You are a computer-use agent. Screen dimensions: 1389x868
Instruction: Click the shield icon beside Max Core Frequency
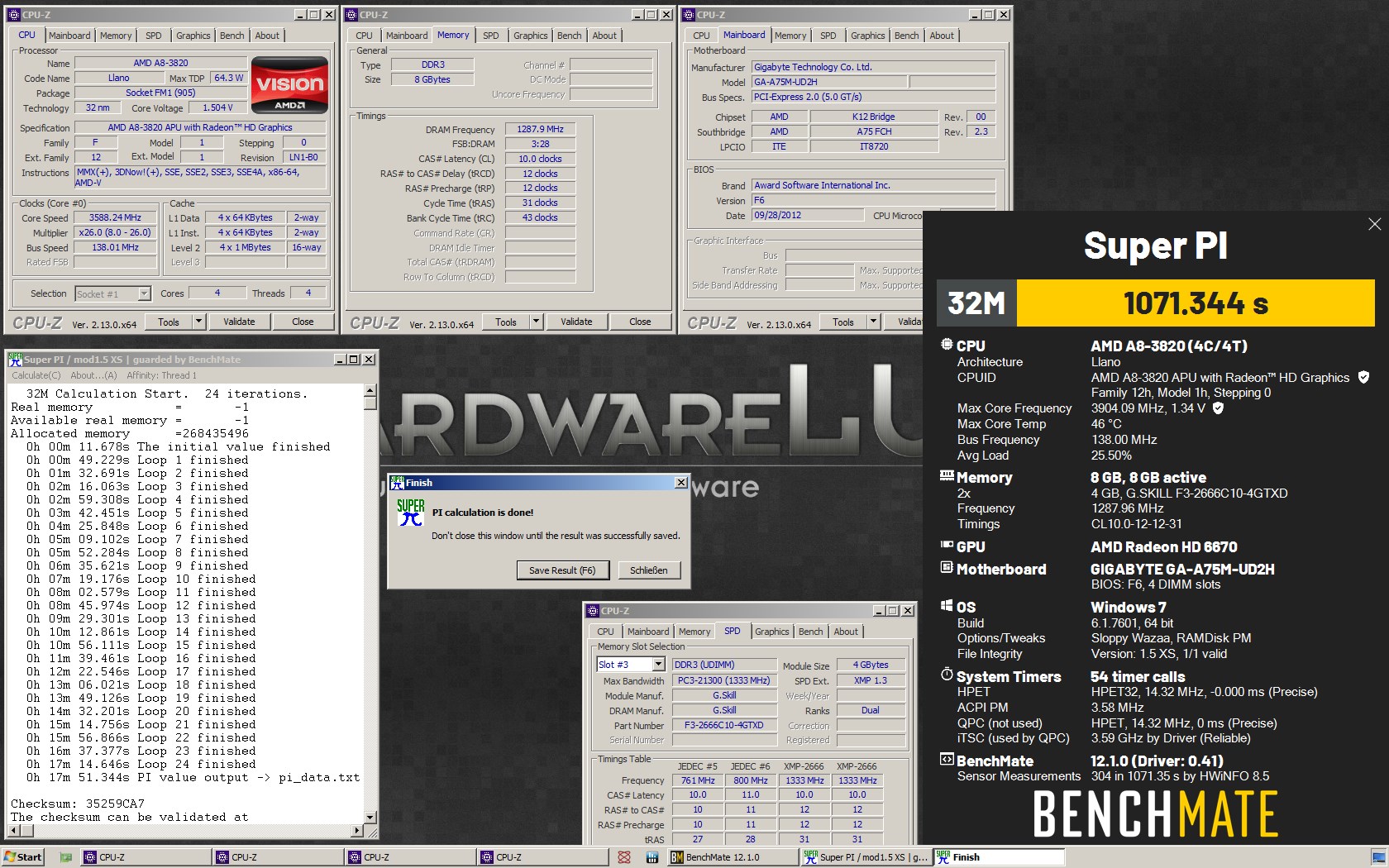(1218, 408)
